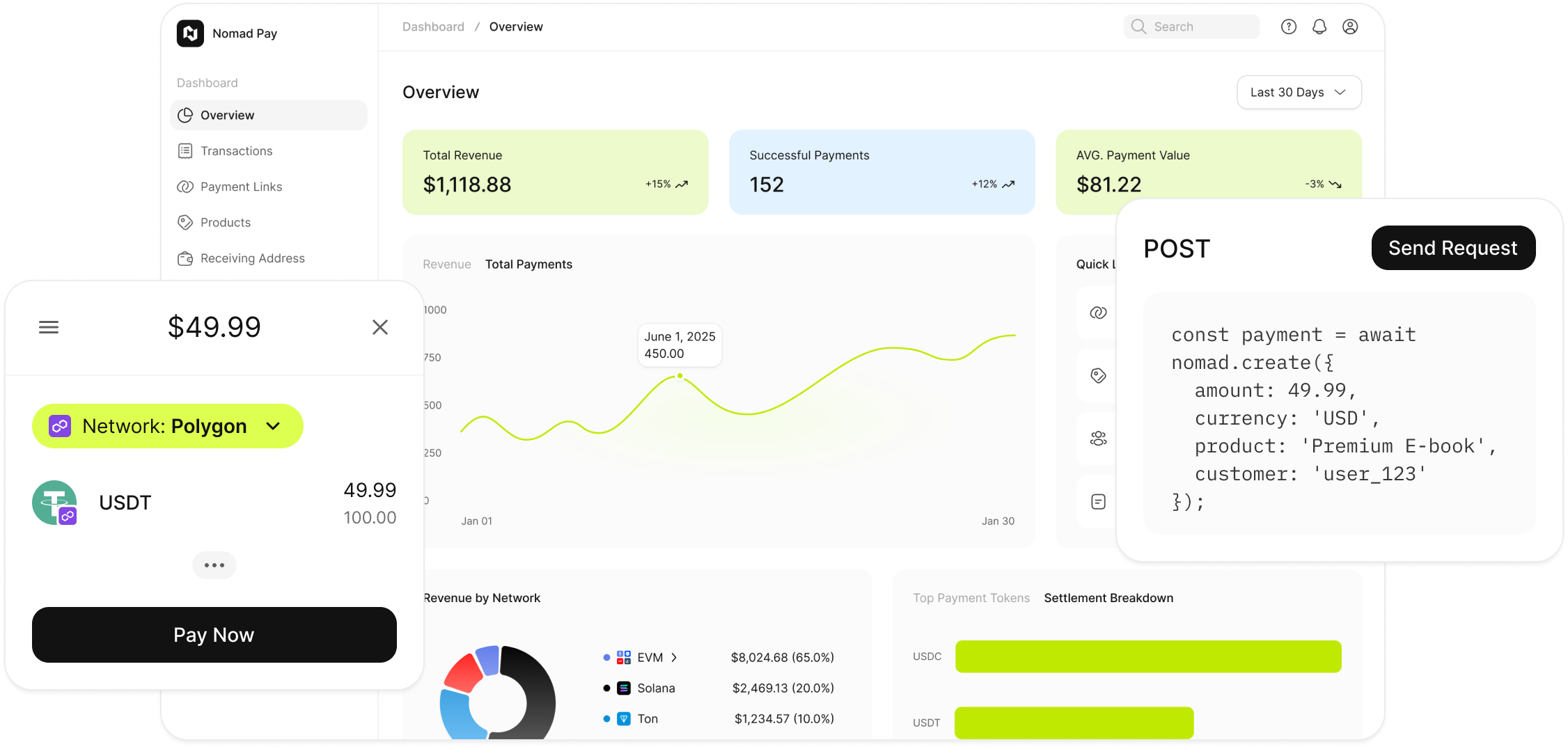Select the Transactions icon in the sidebar
Viewport: 1568px width, 749px height.
(185, 150)
